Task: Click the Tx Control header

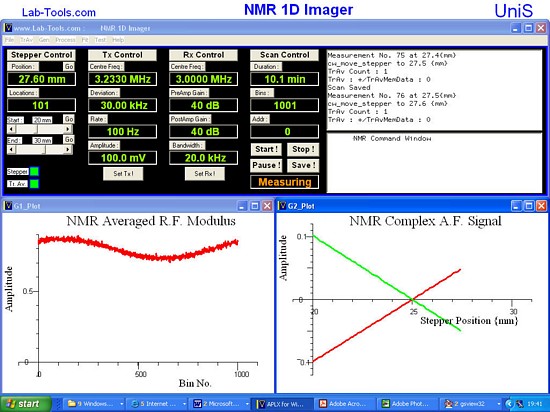Action: [x=122, y=55]
